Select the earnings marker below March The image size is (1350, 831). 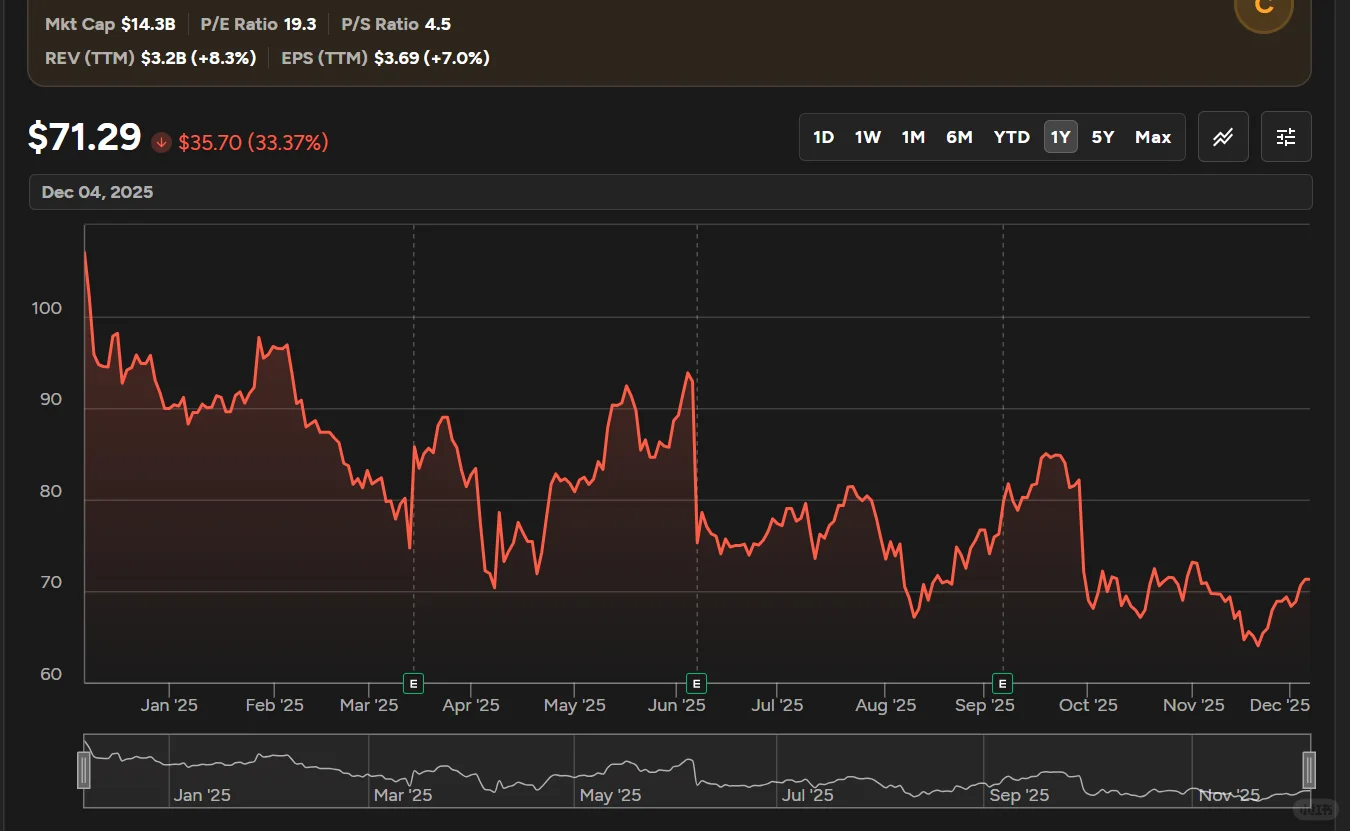click(x=413, y=683)
